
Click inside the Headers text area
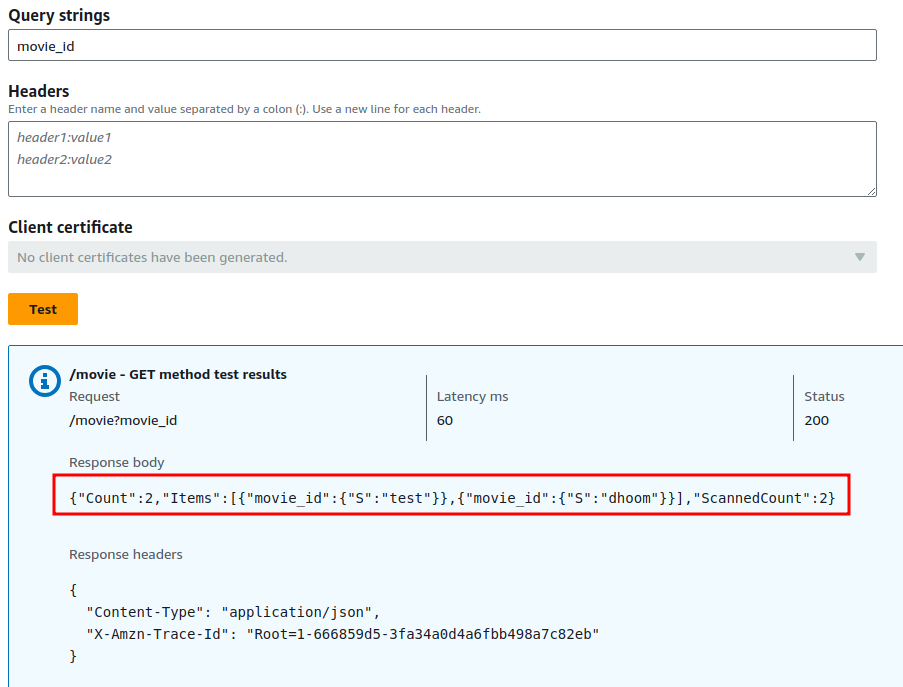pyautogui.click(x=441, y=158)
